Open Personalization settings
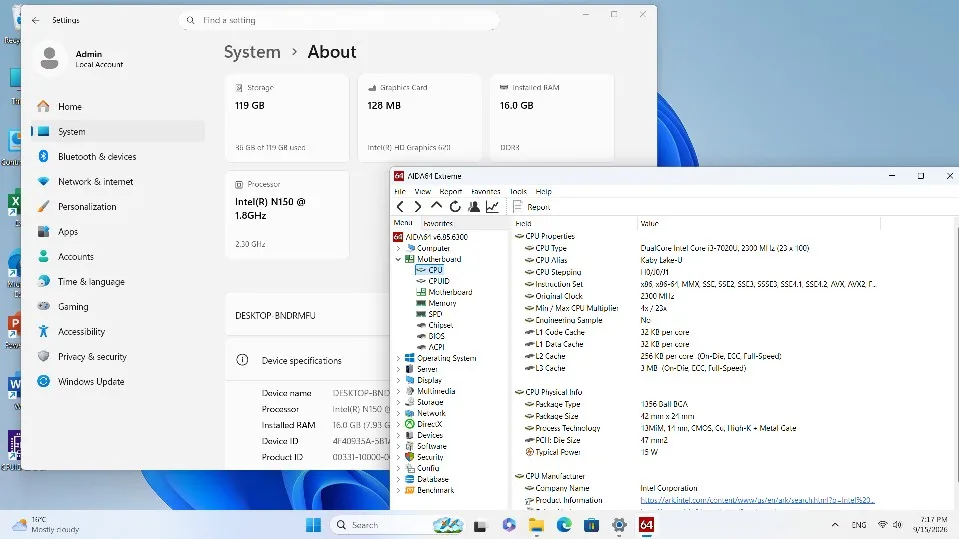 (x=117, y=207)
